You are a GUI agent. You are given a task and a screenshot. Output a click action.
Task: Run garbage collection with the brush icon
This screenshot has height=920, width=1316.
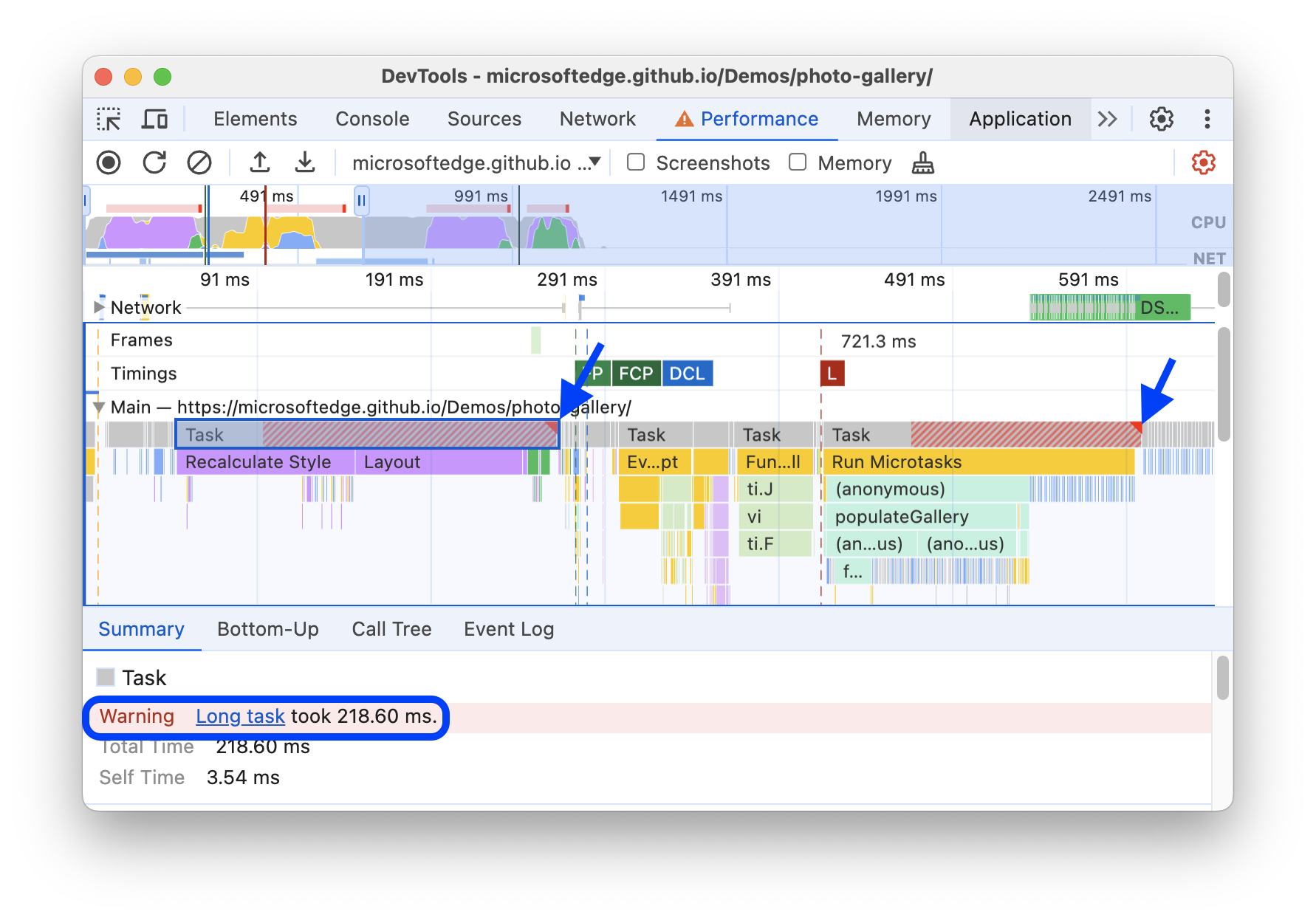[x=922, y=163]
